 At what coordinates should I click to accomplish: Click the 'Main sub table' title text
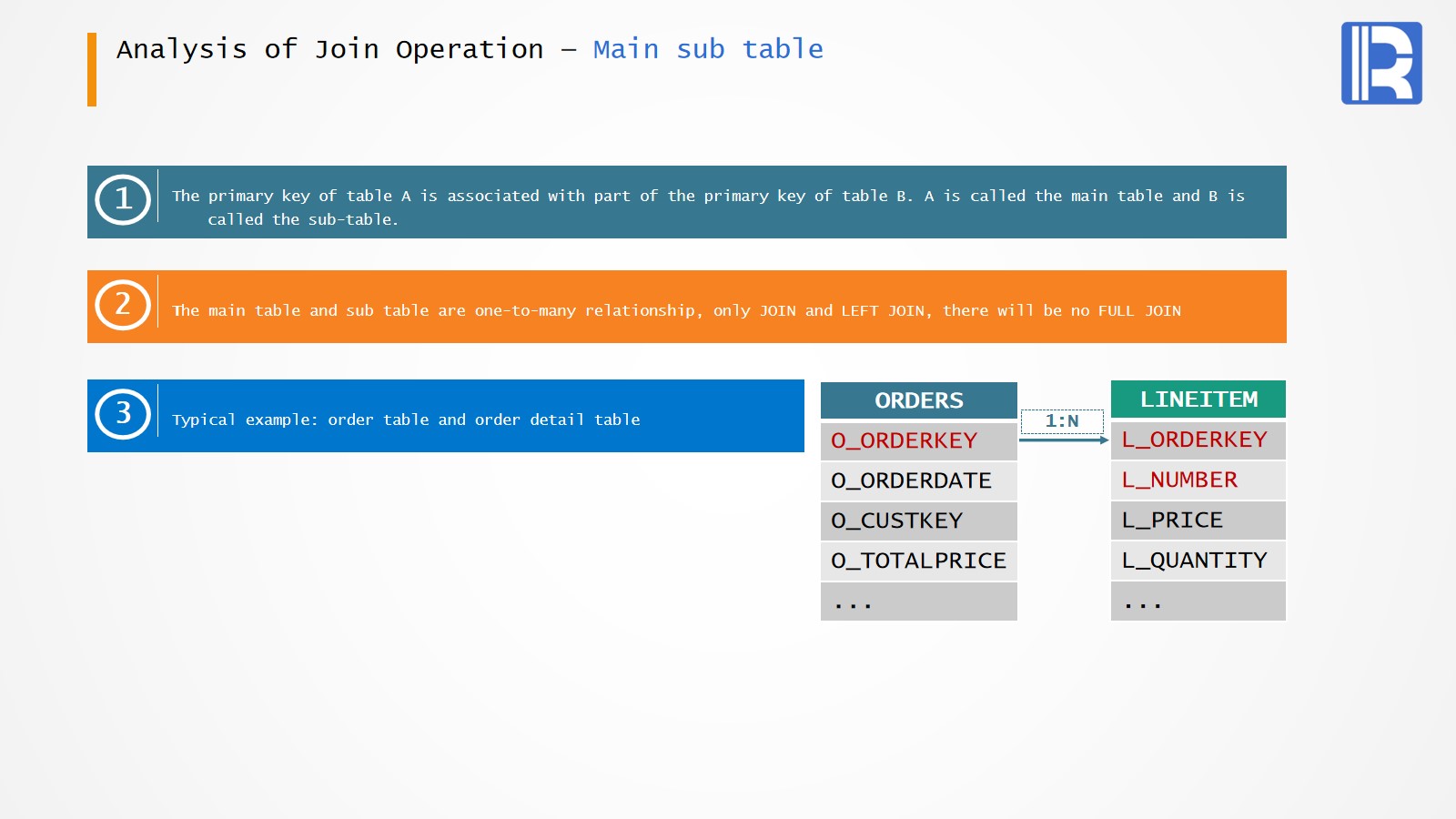(708, 49)
